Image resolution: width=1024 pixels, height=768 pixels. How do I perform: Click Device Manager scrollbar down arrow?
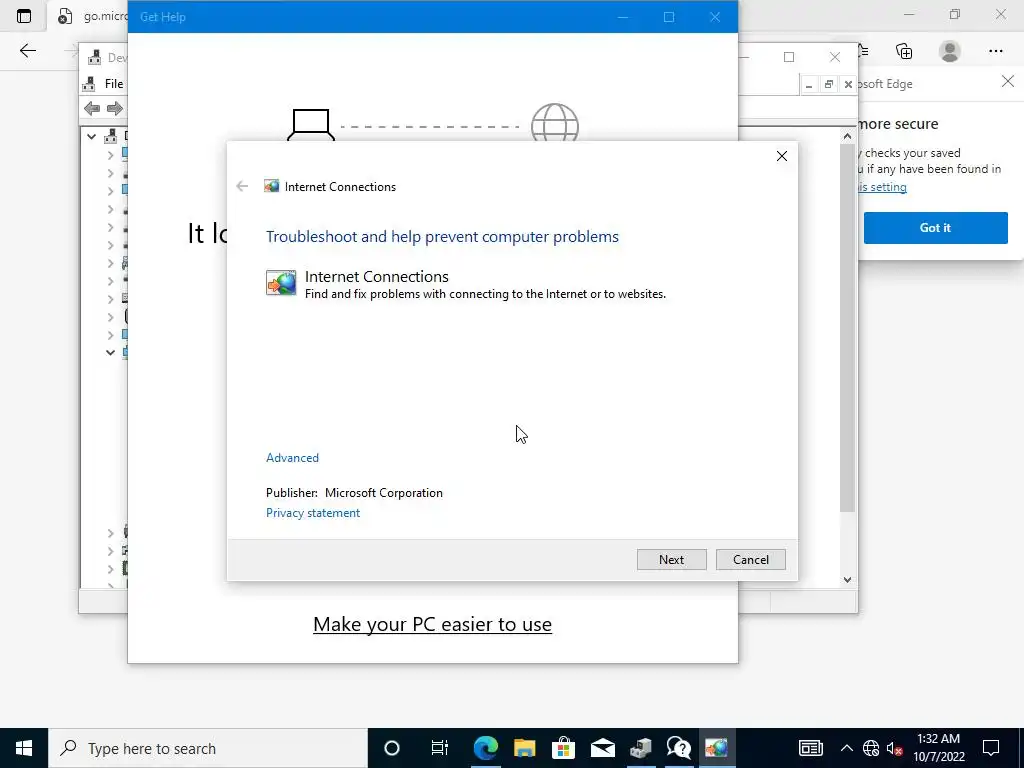tap(847, 579)
